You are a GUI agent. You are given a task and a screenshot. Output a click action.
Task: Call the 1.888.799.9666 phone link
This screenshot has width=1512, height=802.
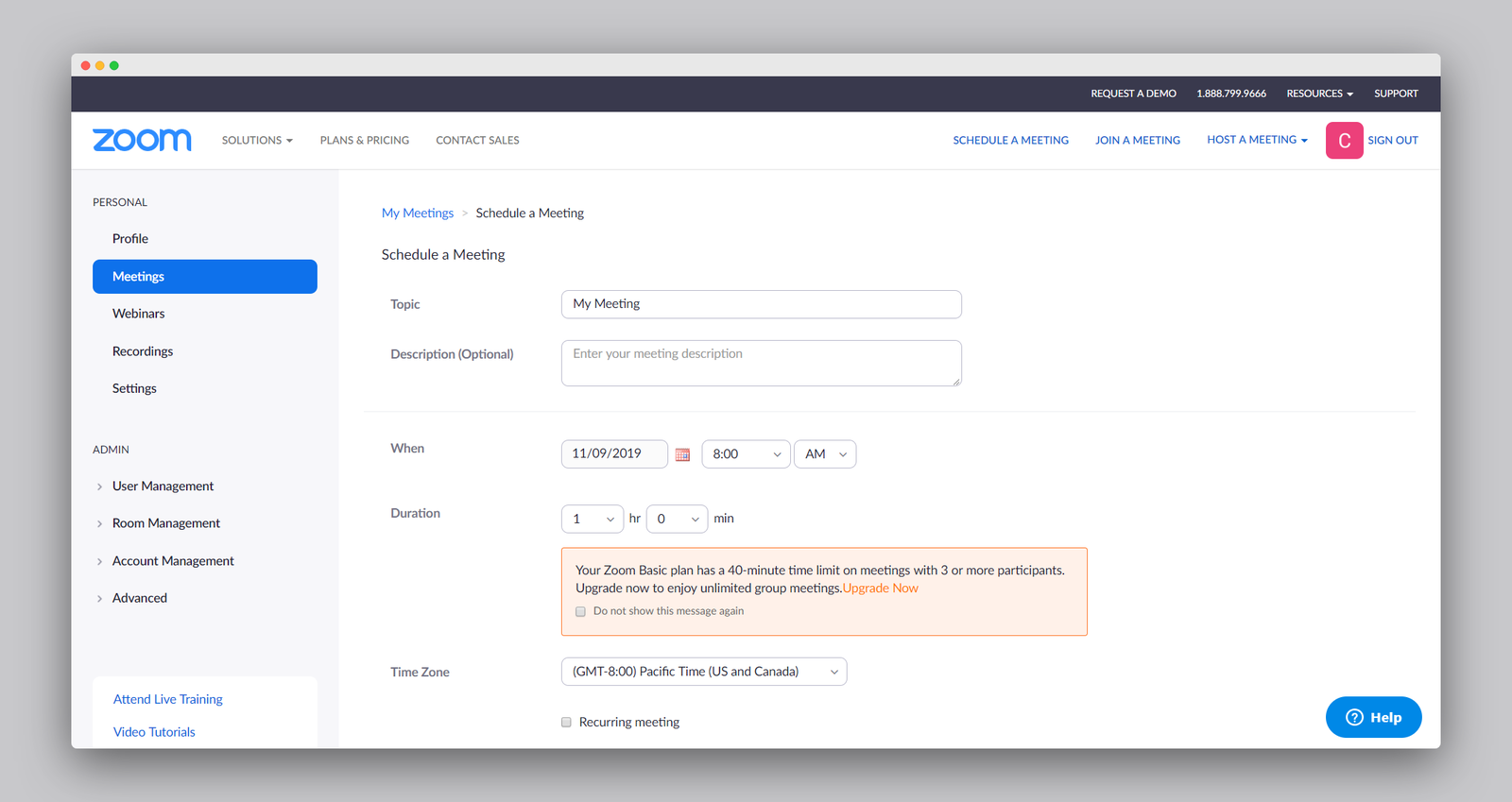coord(1231,94)
